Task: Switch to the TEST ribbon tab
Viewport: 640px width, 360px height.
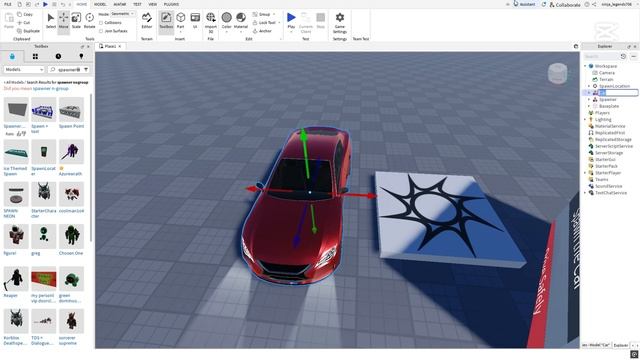Action: coord(137,4)
